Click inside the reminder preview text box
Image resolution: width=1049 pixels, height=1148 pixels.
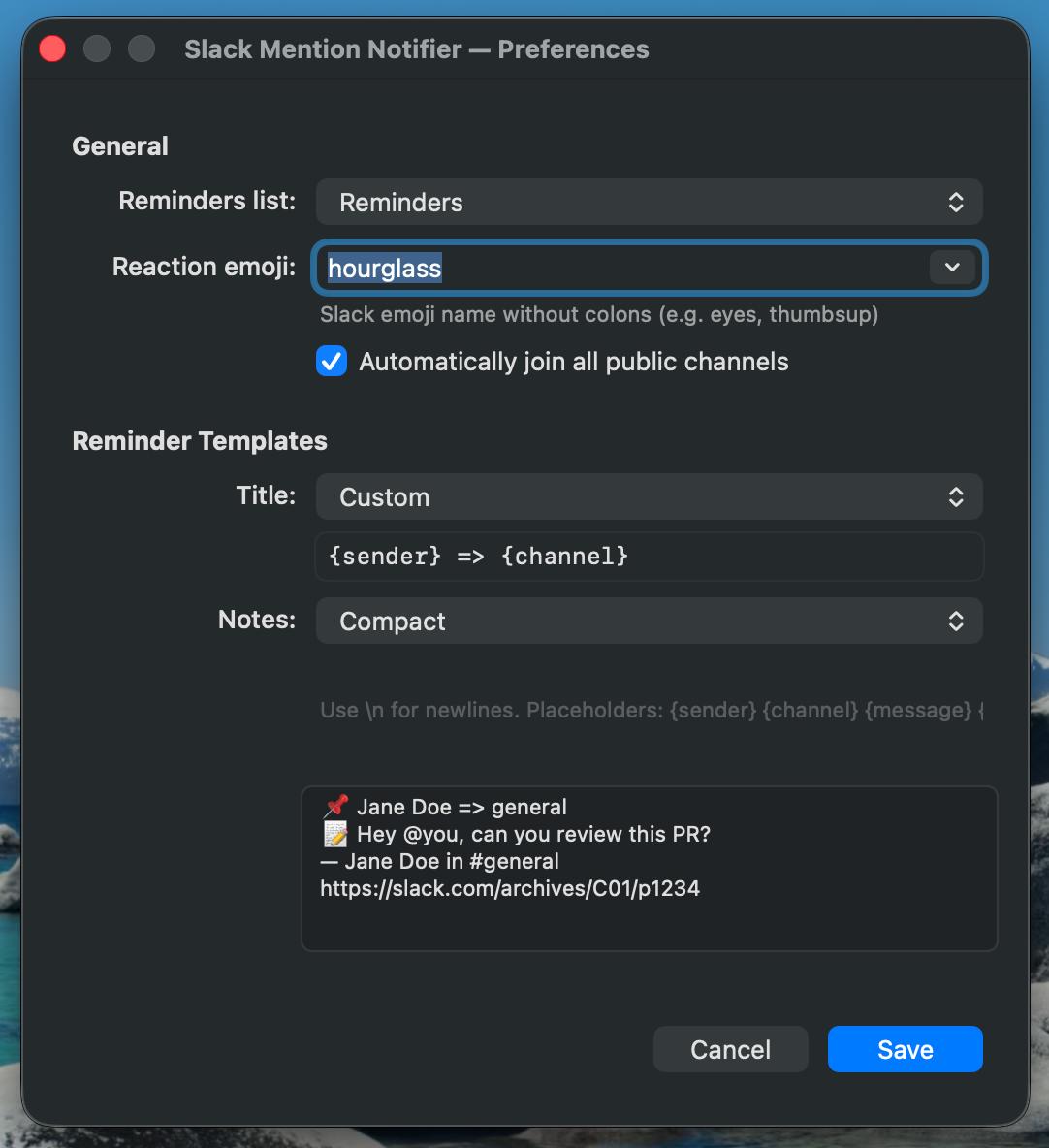pyautogui.click(x=650, y=868)
